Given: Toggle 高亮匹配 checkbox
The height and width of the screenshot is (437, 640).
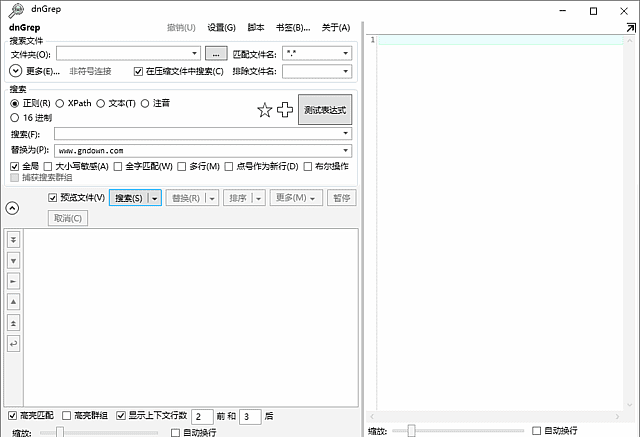Looking at the screenshot, I should (x=13, y=416).
